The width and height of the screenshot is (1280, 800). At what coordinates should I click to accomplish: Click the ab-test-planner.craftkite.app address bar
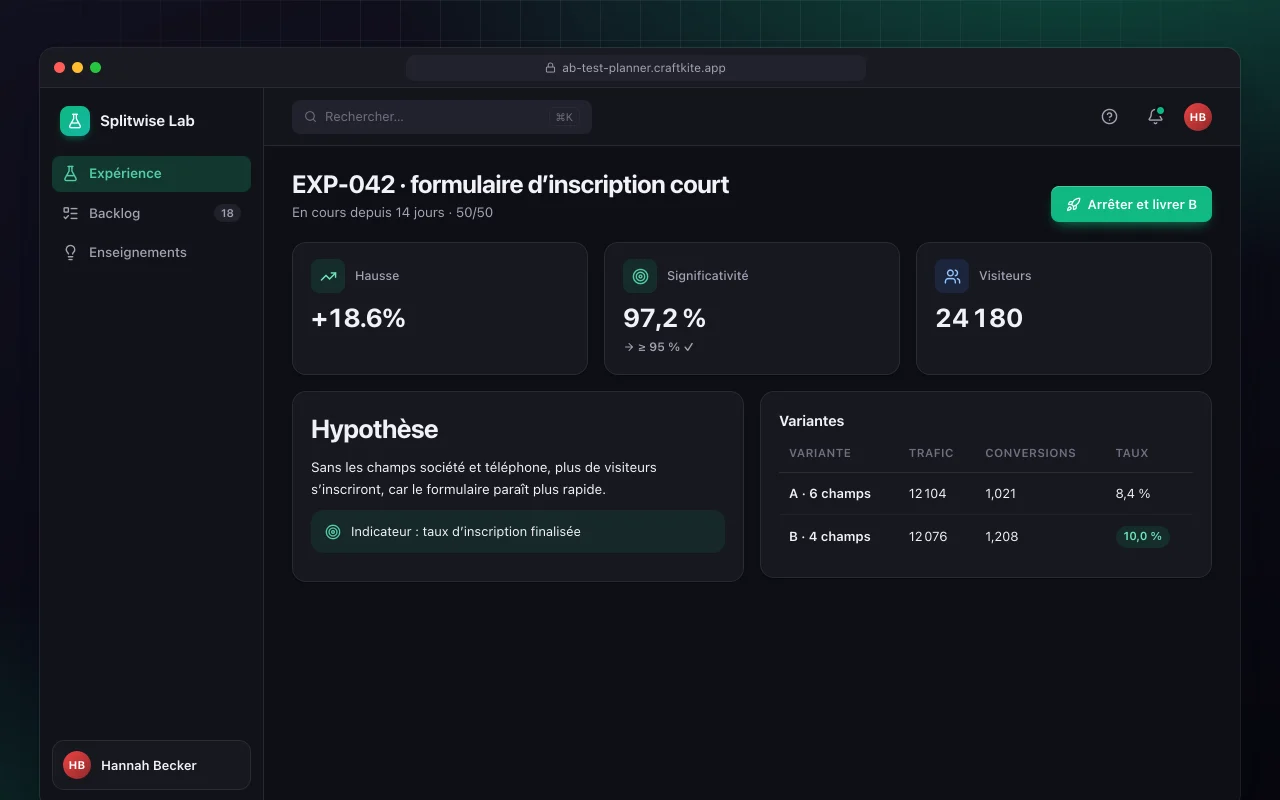coord(636,68)
